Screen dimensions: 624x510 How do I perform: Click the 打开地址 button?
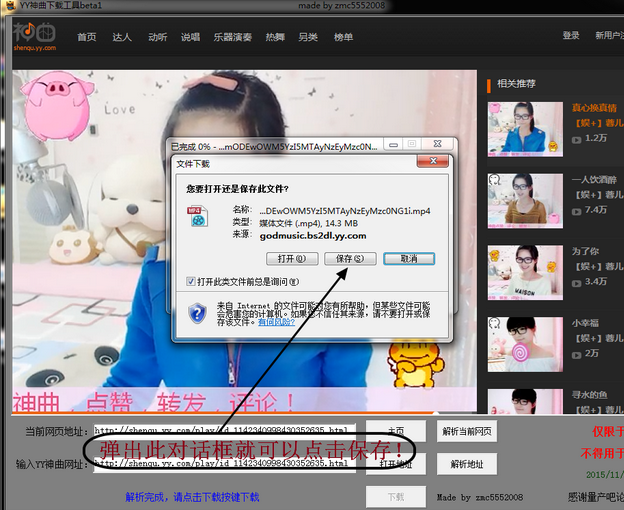click(x=396, y=464)
